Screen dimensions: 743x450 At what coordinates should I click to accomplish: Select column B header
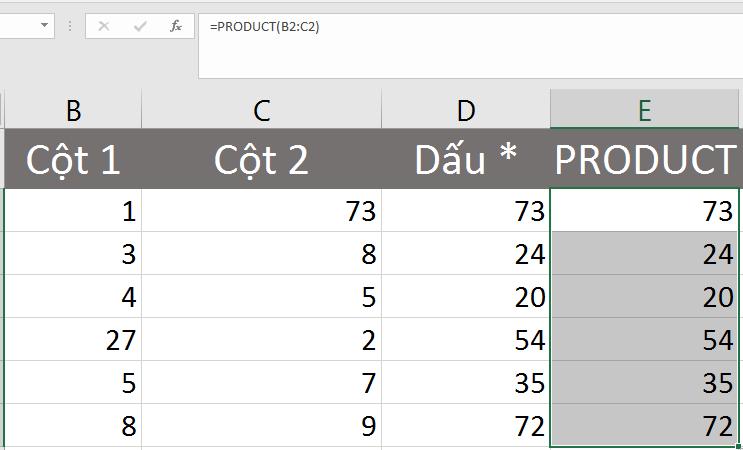73,109
